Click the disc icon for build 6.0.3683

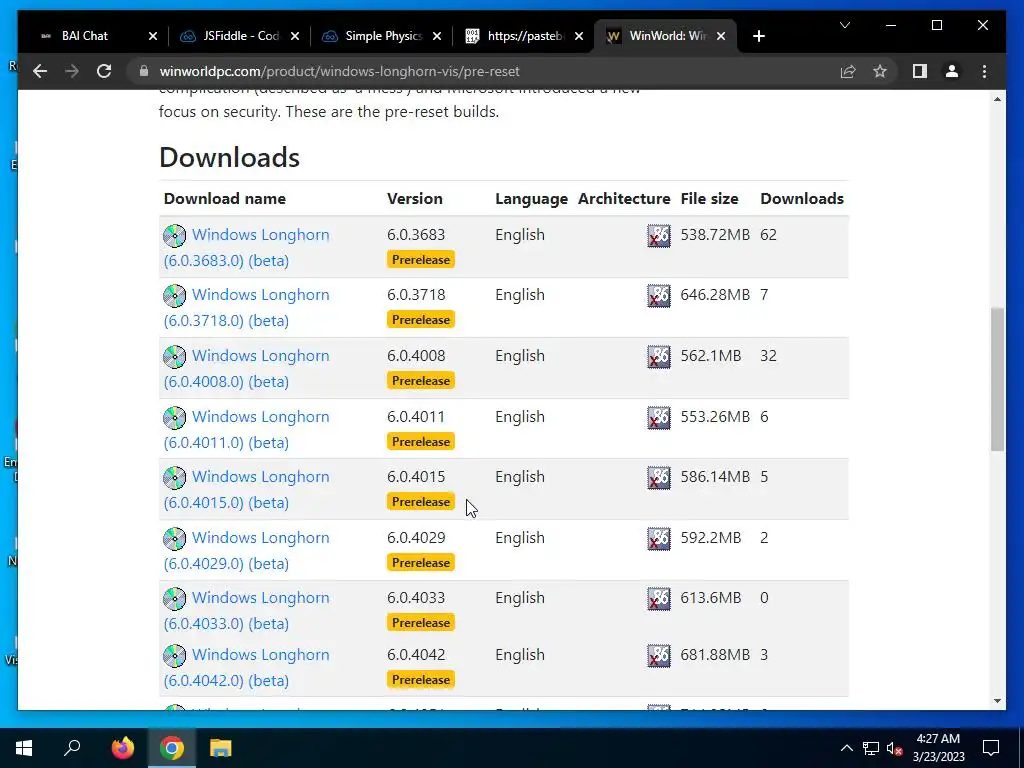coord(174,236)
